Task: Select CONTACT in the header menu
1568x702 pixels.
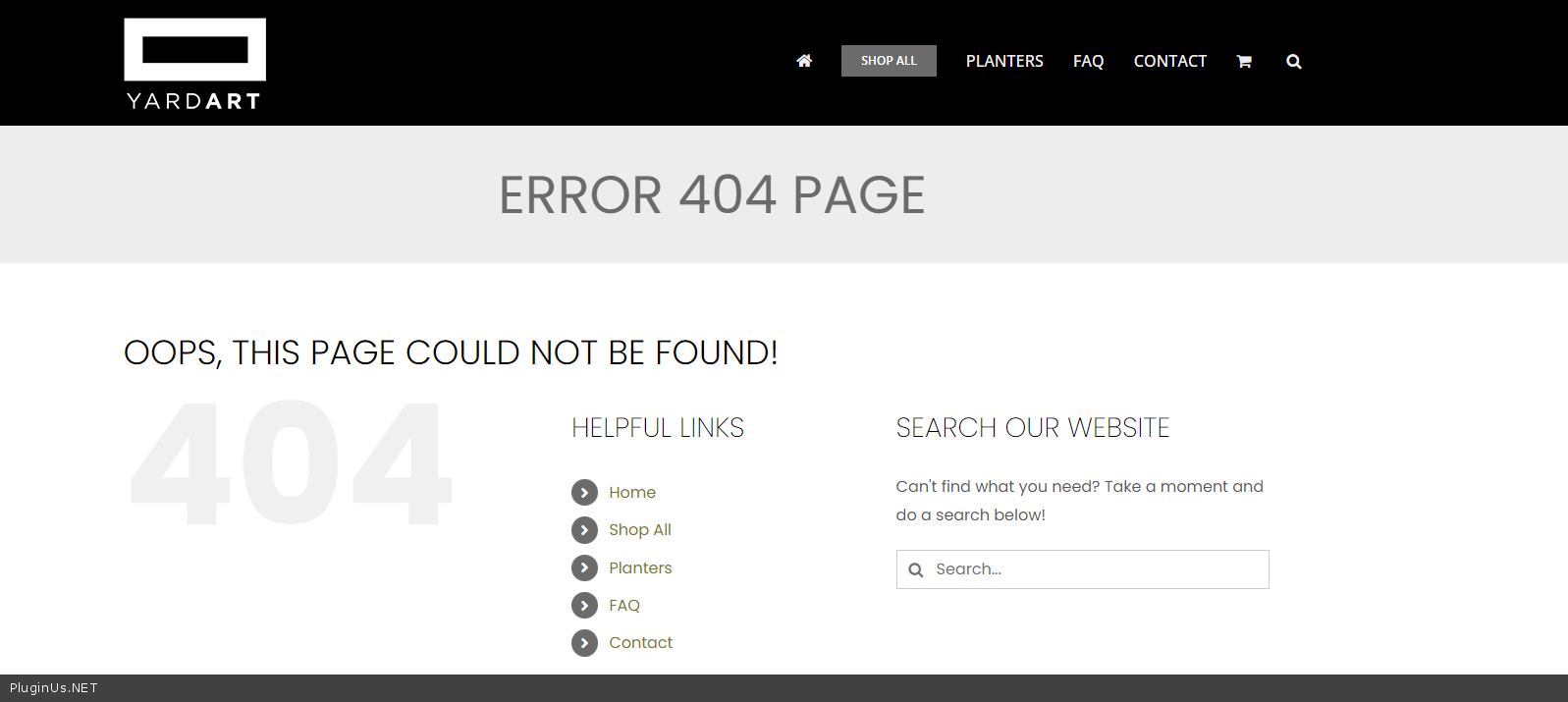Action: 1169,61
